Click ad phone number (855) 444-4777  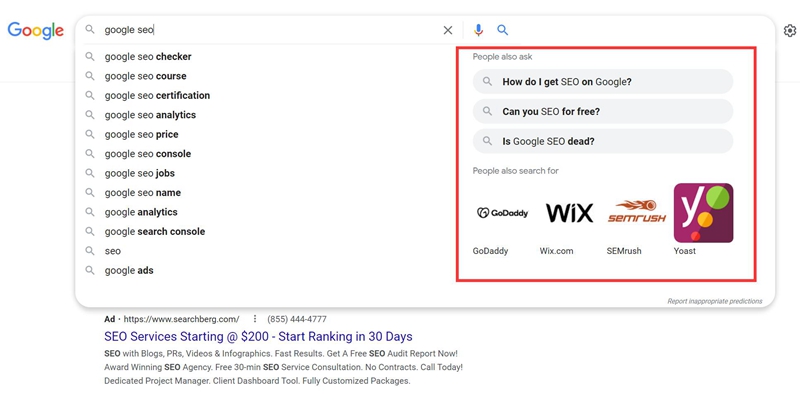tap(297, 319)
